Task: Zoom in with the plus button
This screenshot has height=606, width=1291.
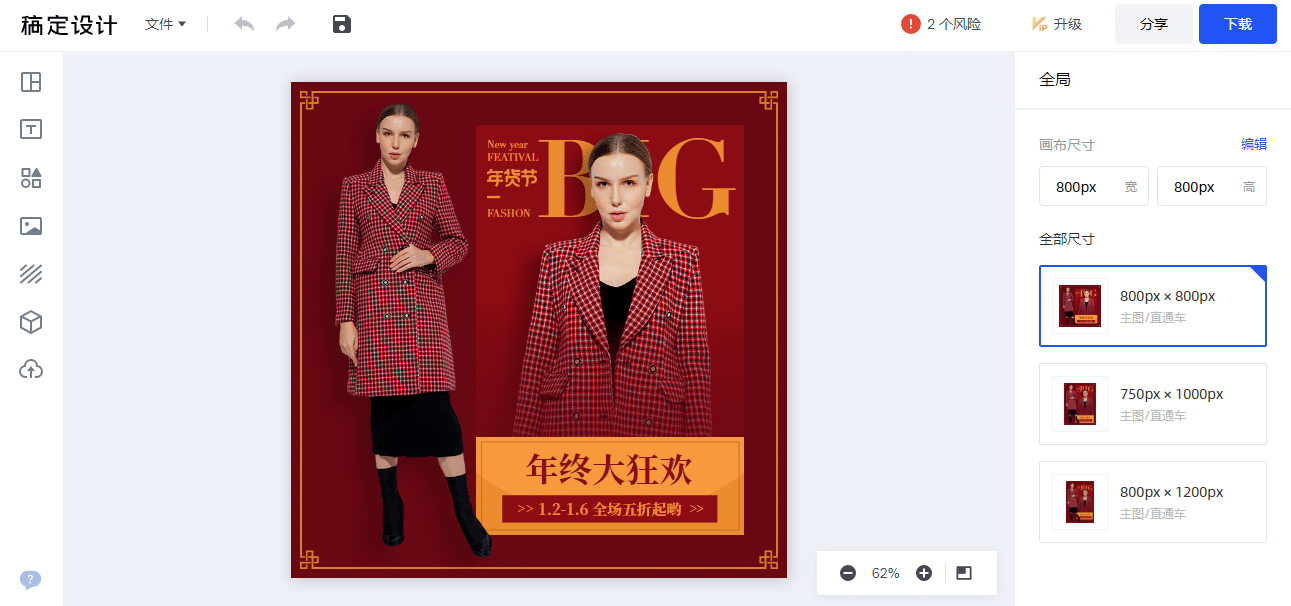Action: [924, 573]
